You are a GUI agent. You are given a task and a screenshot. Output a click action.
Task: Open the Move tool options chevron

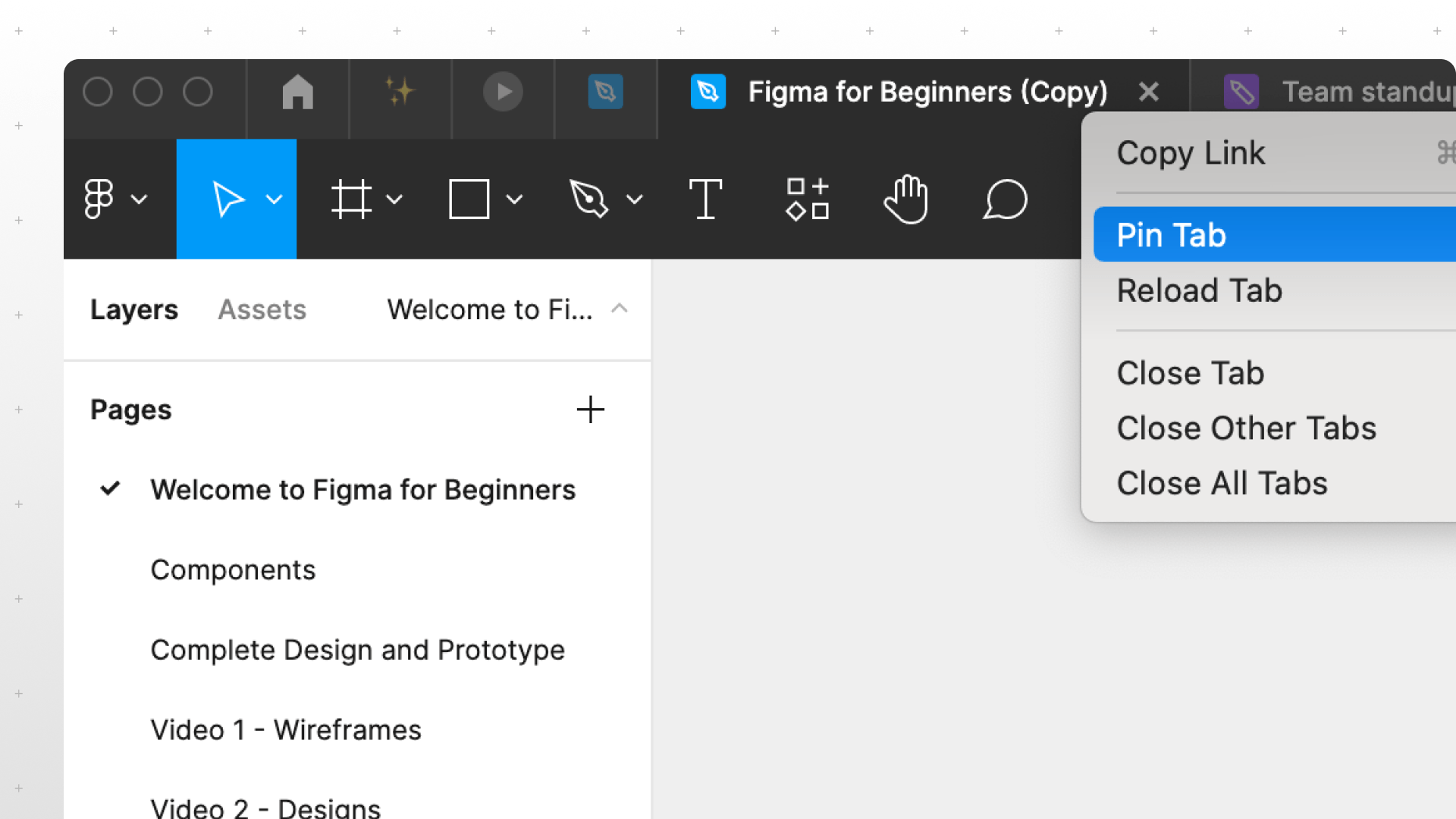point(274,199)
